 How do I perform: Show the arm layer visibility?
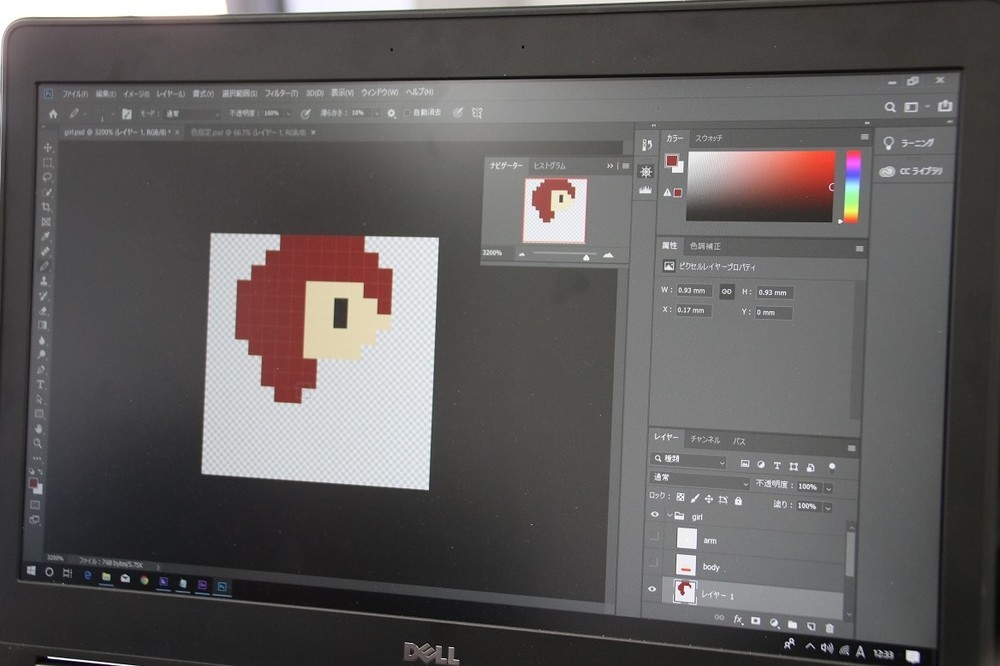pyautogui.click(x=655, y=538)
